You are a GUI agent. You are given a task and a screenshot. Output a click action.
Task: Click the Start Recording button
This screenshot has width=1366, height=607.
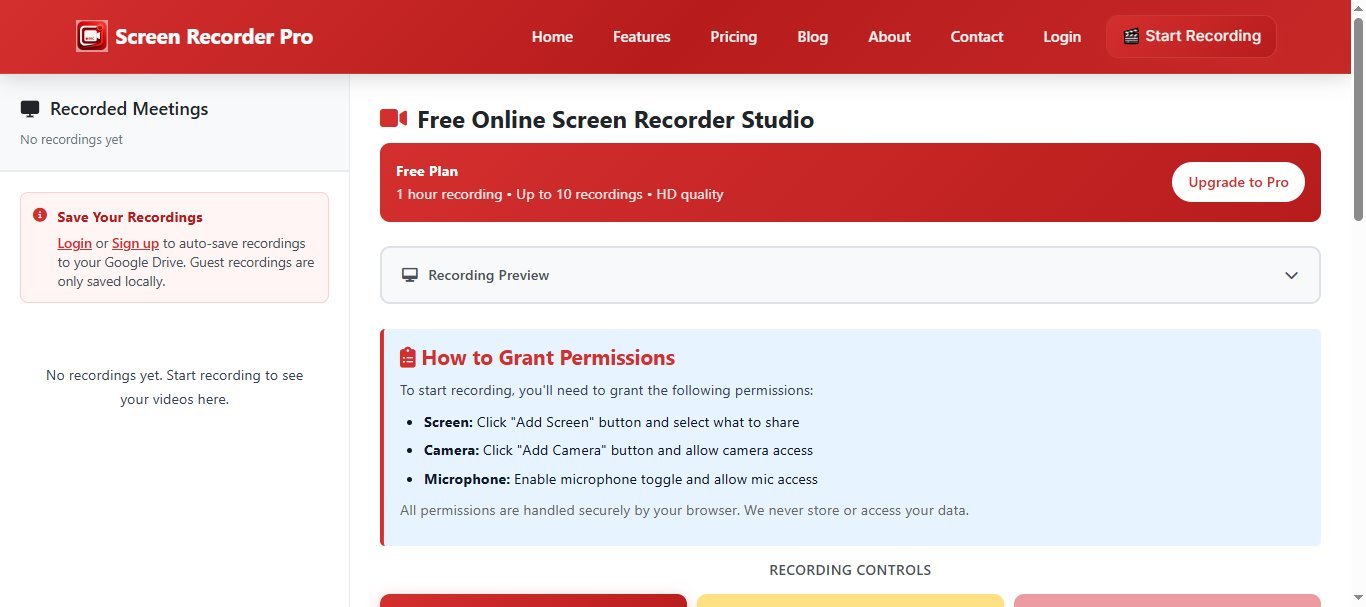point(1191,36)
